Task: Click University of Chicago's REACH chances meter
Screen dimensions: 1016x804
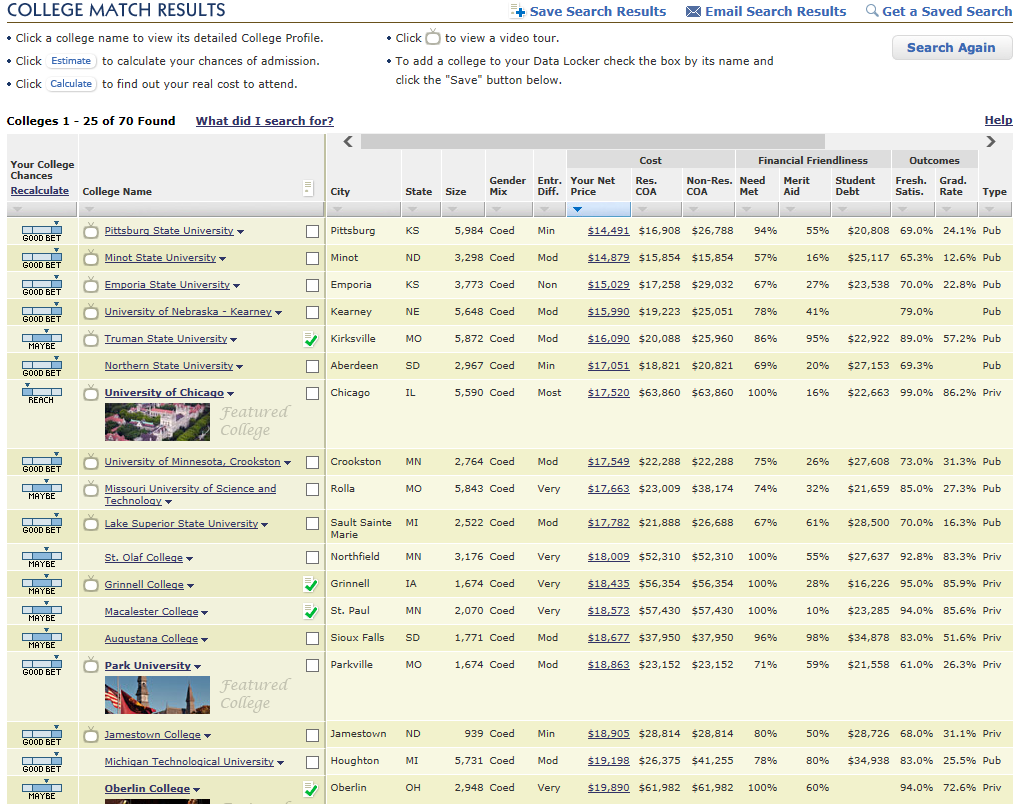Action: (x=42, y=394)
